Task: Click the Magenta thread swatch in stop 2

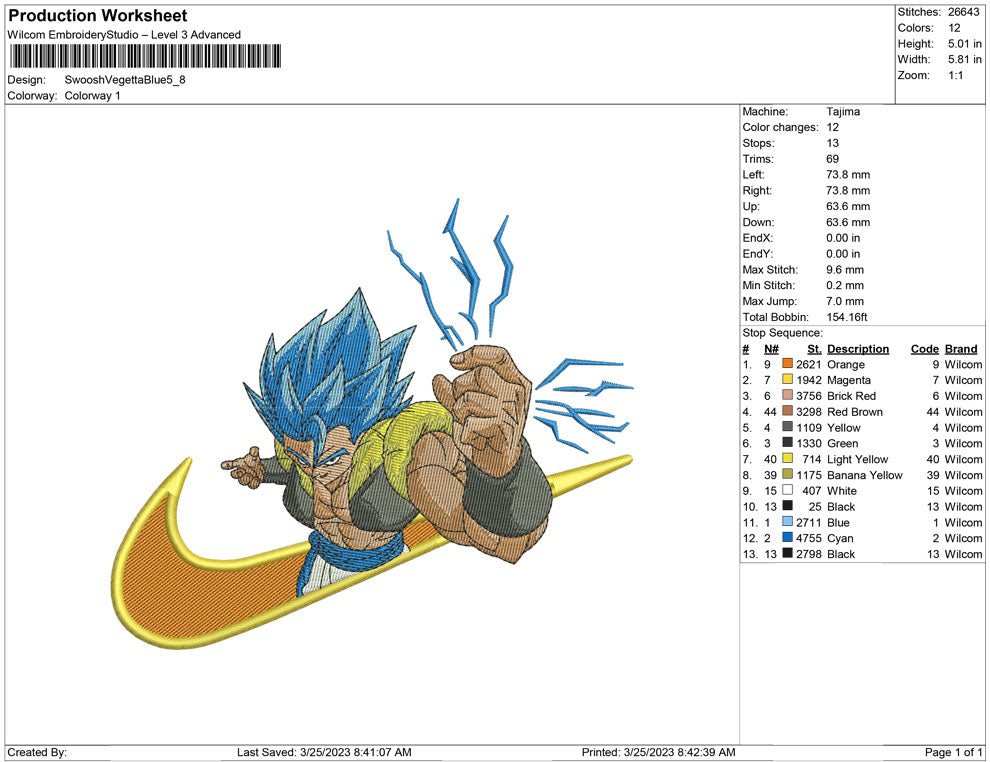Action: tap(787, 379)
